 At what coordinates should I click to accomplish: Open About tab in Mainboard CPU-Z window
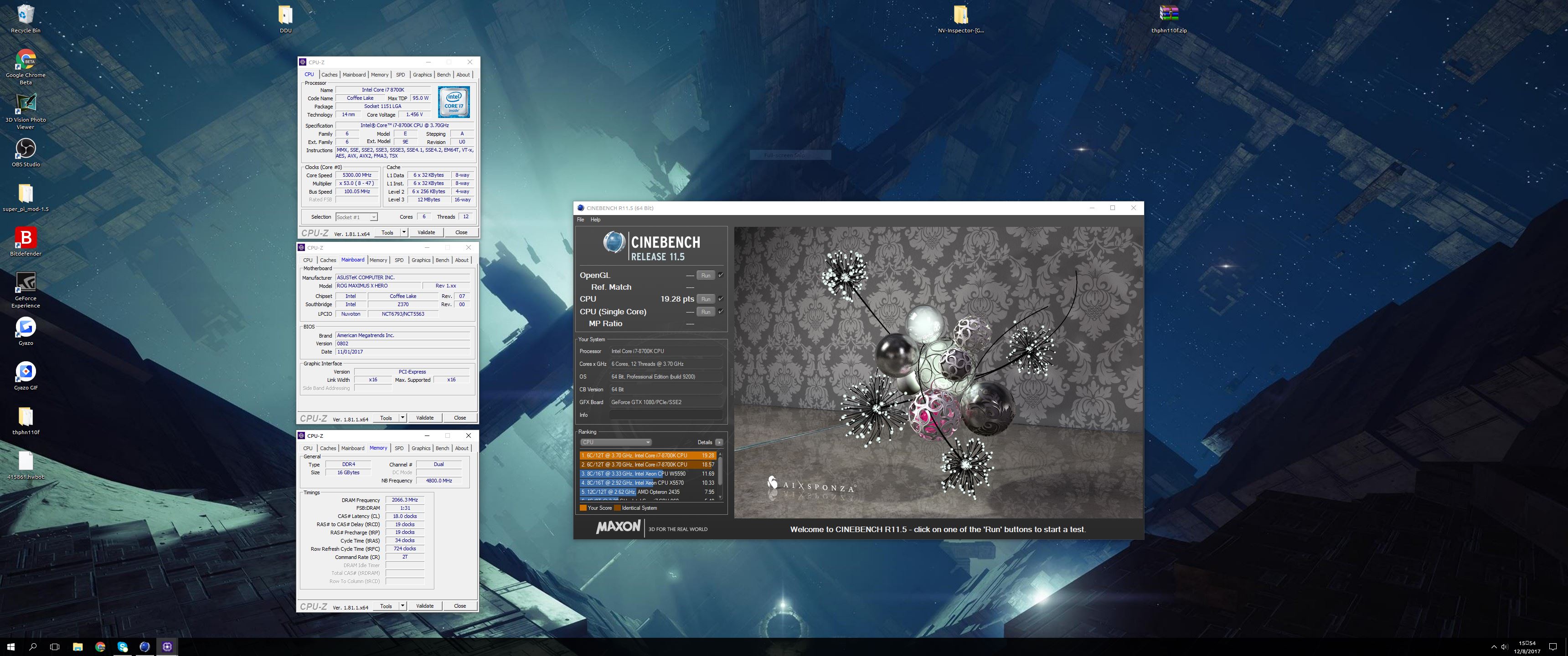point(462,261)
